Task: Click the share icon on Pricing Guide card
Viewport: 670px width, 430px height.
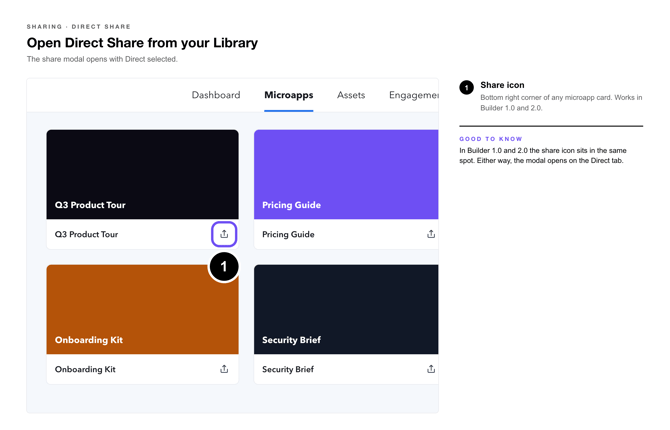Action: (431, 234)
